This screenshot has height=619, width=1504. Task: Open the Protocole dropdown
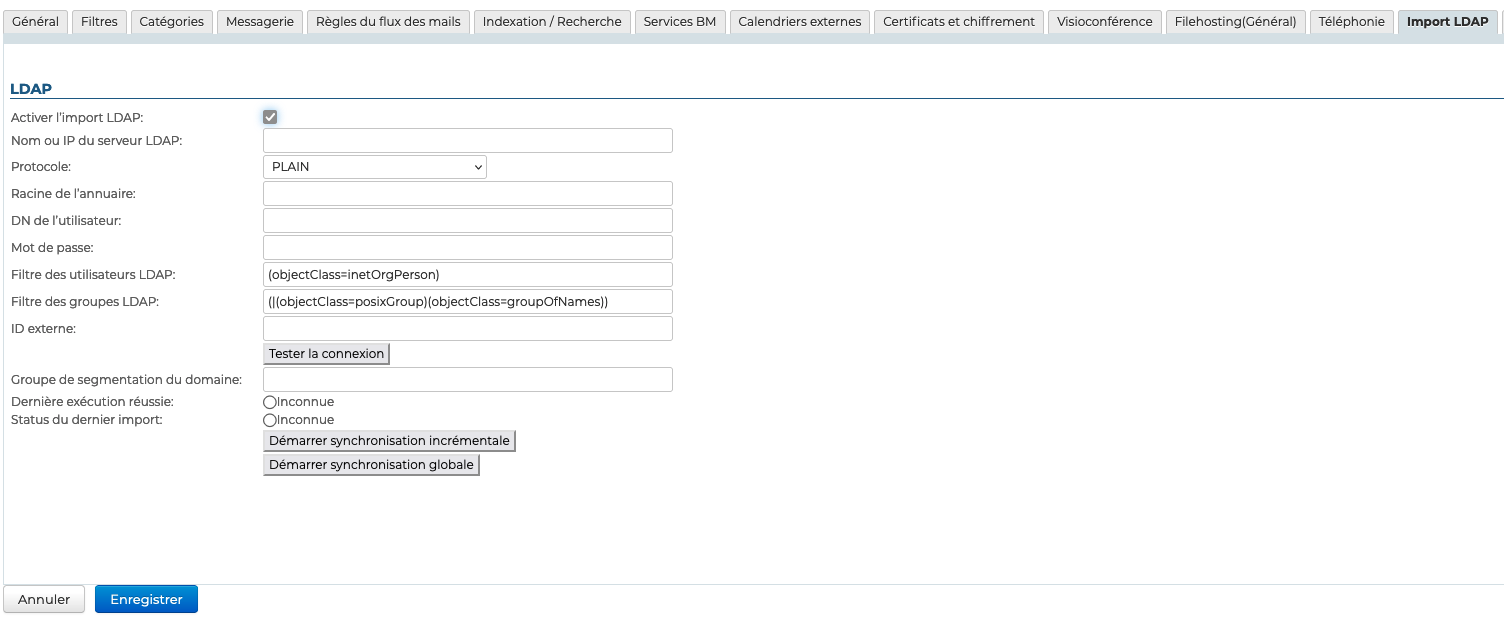(x=375, y=167)
